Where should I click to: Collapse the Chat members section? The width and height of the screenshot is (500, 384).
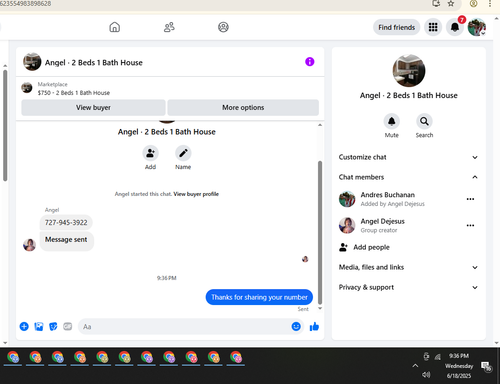408,177
